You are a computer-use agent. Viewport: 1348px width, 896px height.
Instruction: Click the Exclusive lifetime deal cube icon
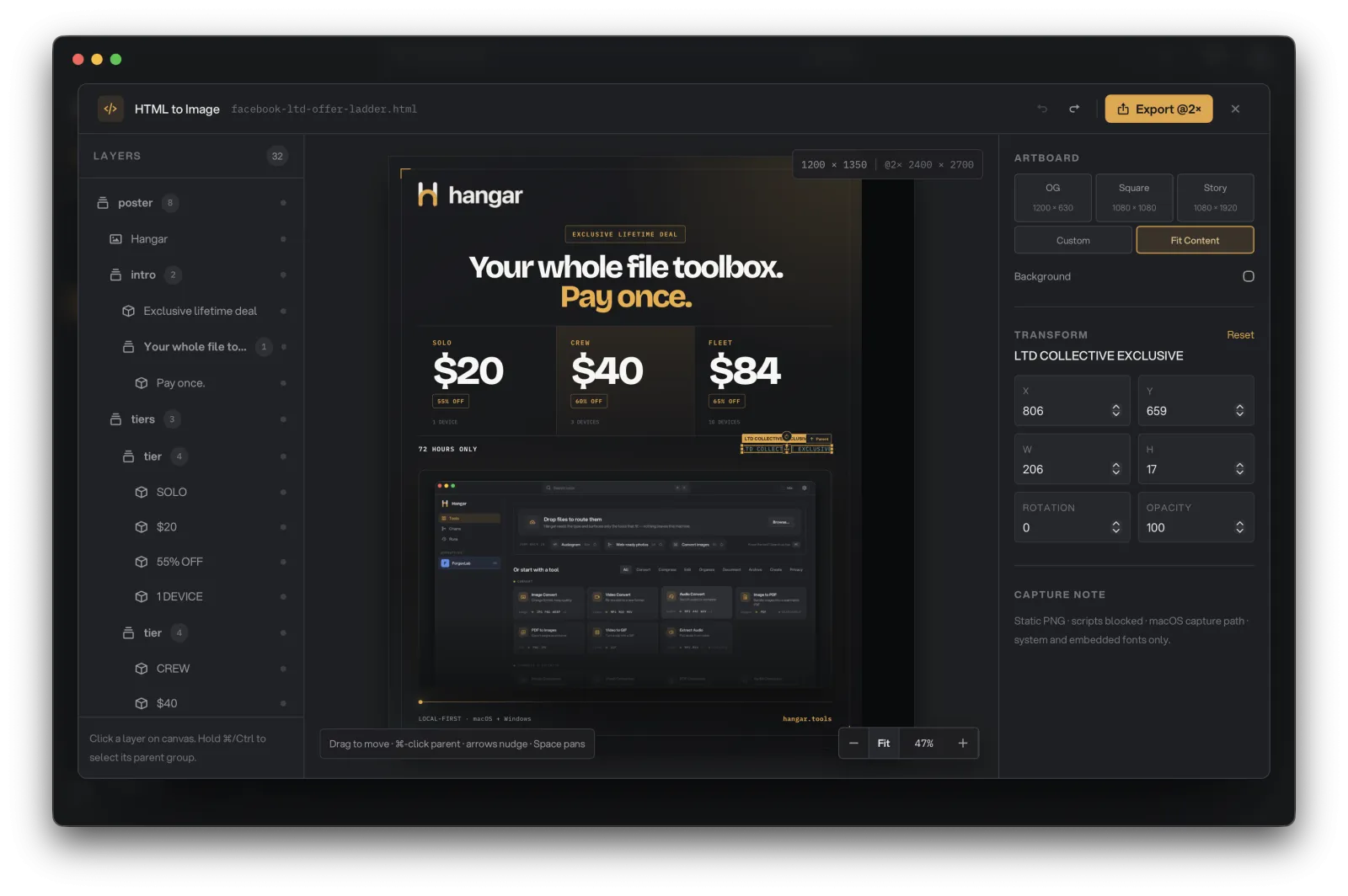point(129,311)
